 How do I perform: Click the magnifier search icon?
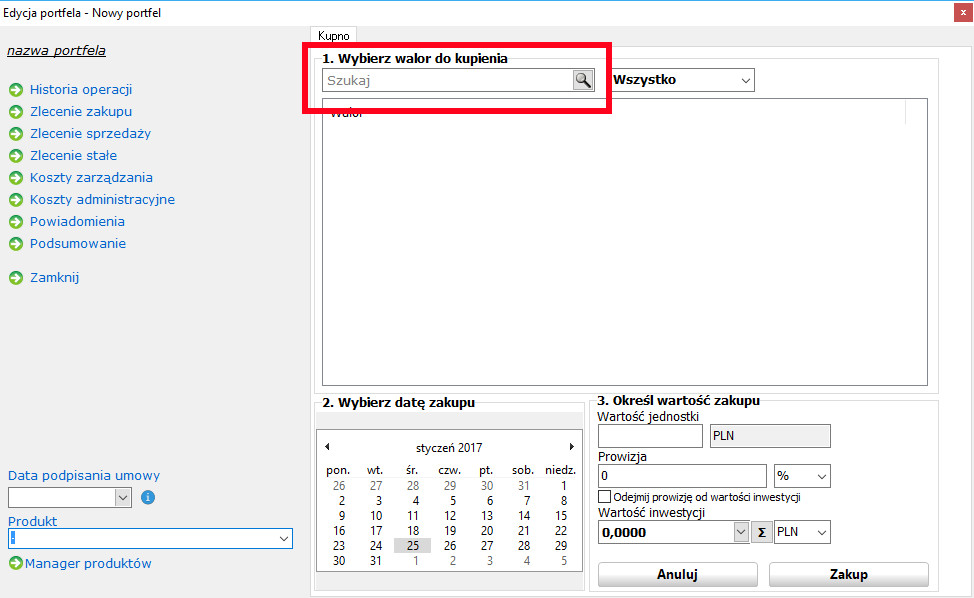[582, 81]
